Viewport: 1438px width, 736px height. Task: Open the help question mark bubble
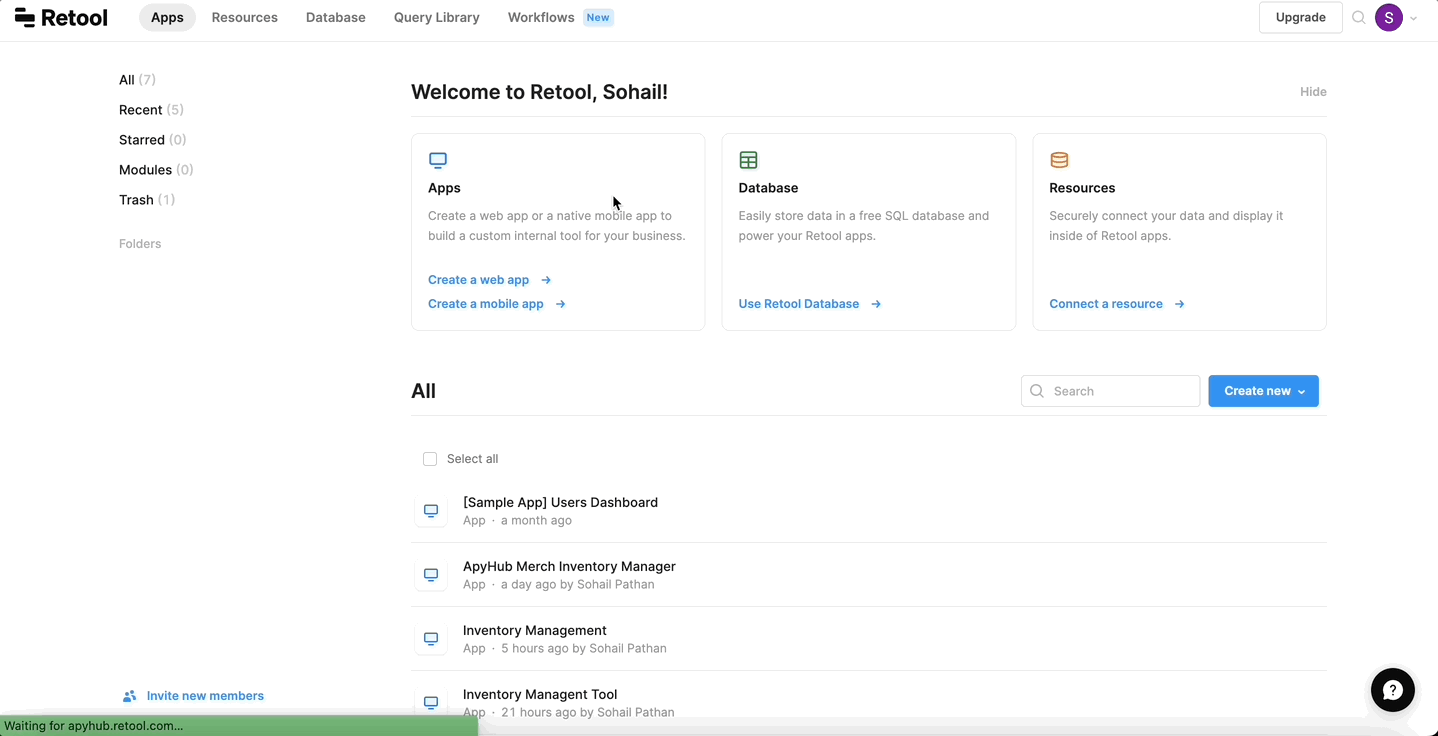coord(1392,690)
